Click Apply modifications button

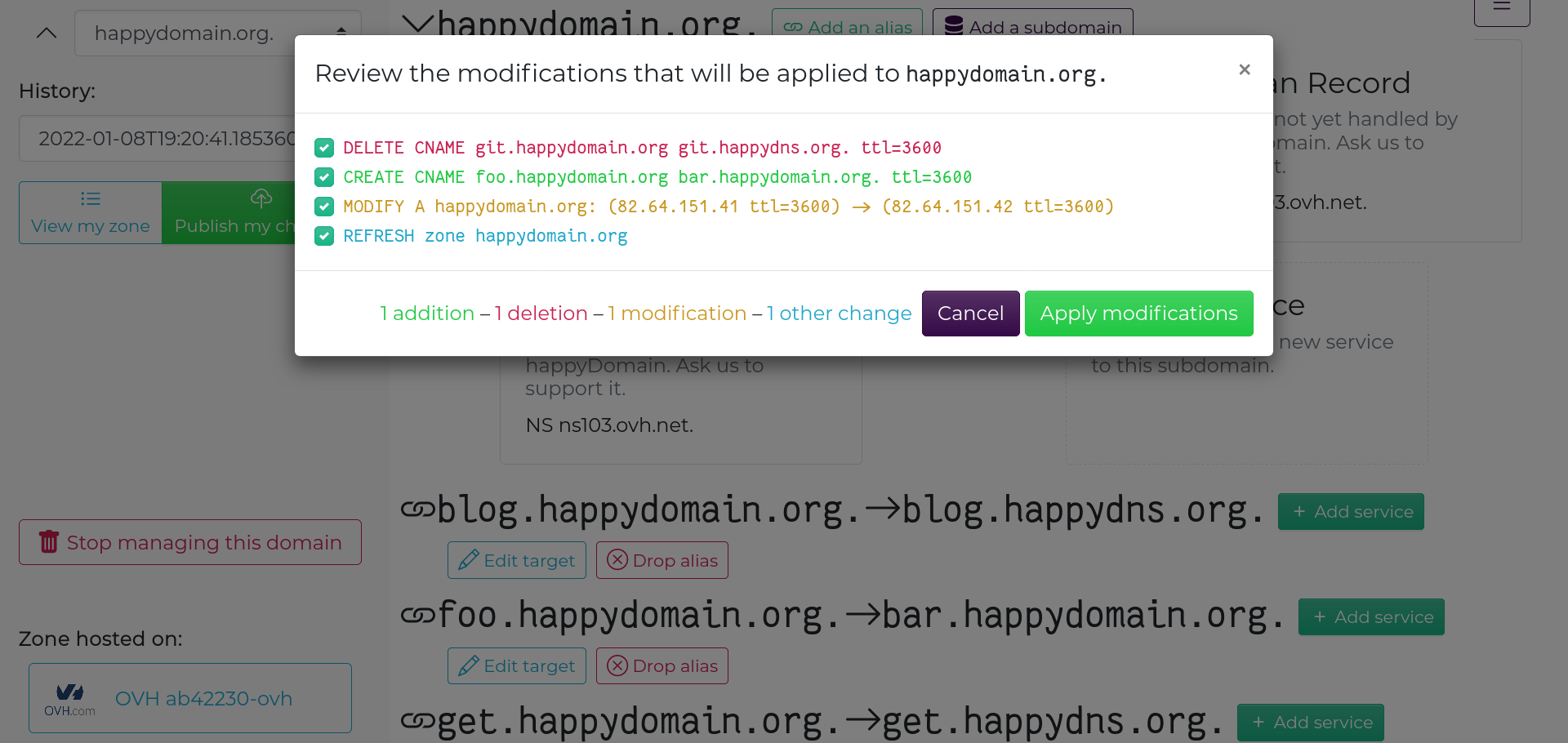(x=1138, y=314)
